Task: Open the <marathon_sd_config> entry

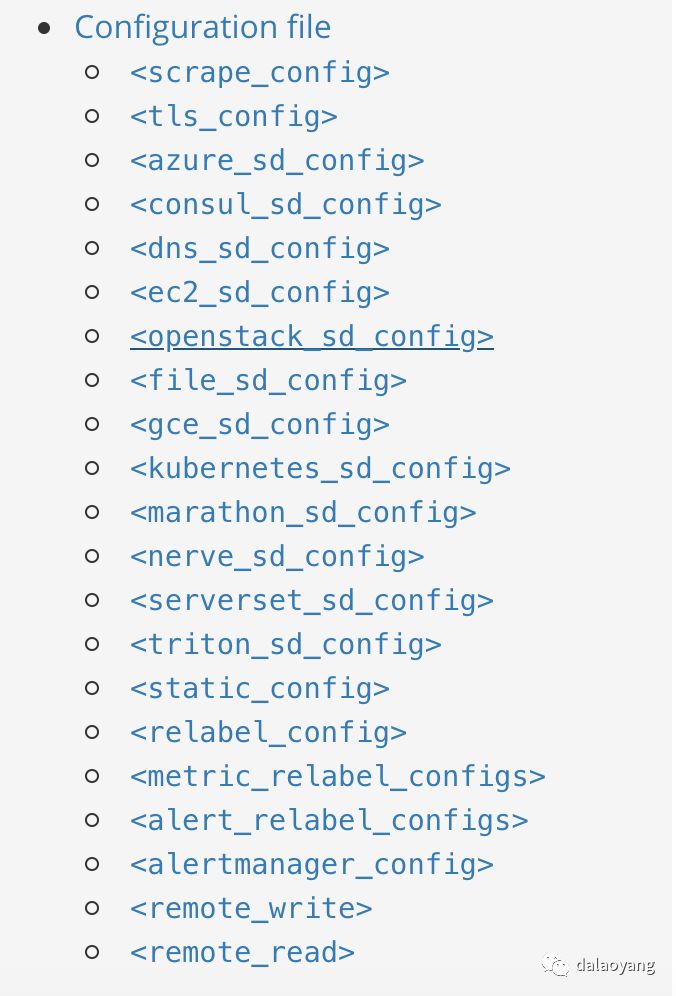Action: point(303,513)
